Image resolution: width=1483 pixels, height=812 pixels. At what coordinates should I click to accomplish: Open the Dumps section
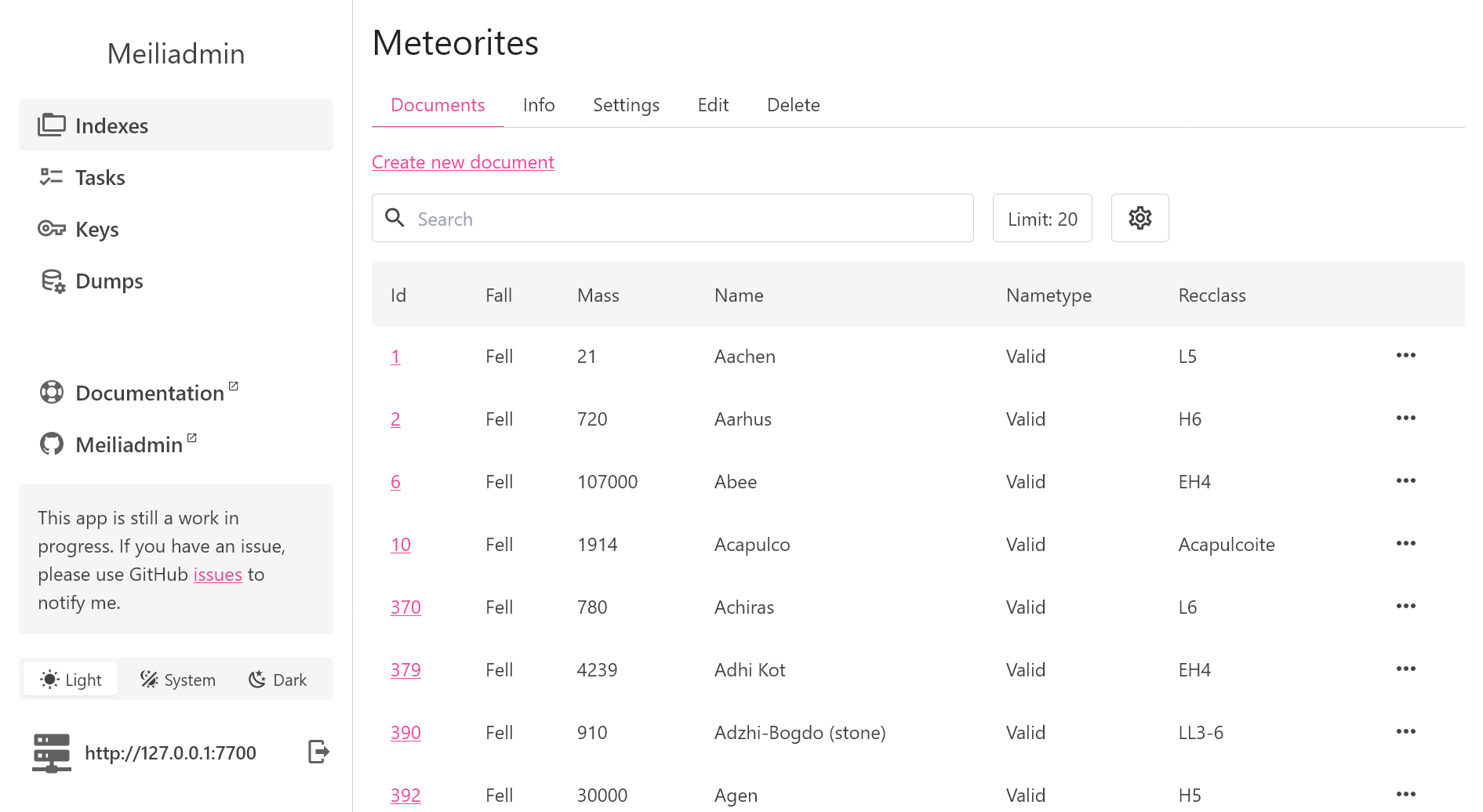[x=109, y=281]
